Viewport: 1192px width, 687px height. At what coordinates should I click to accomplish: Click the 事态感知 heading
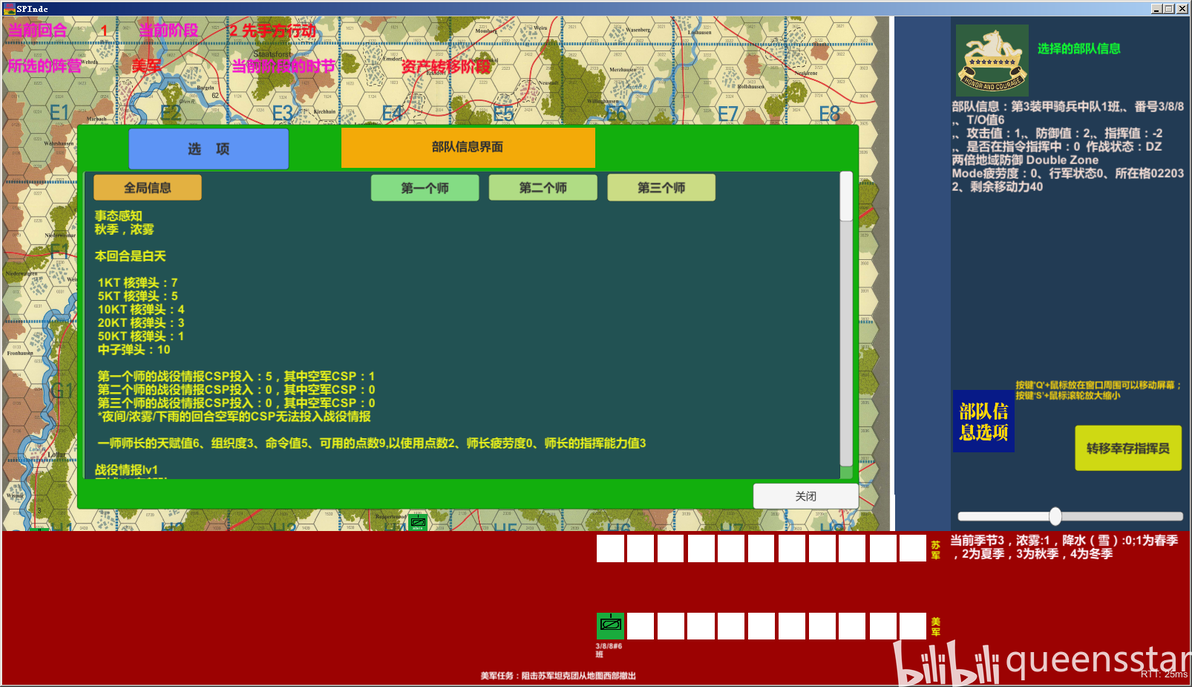point(119,216)
